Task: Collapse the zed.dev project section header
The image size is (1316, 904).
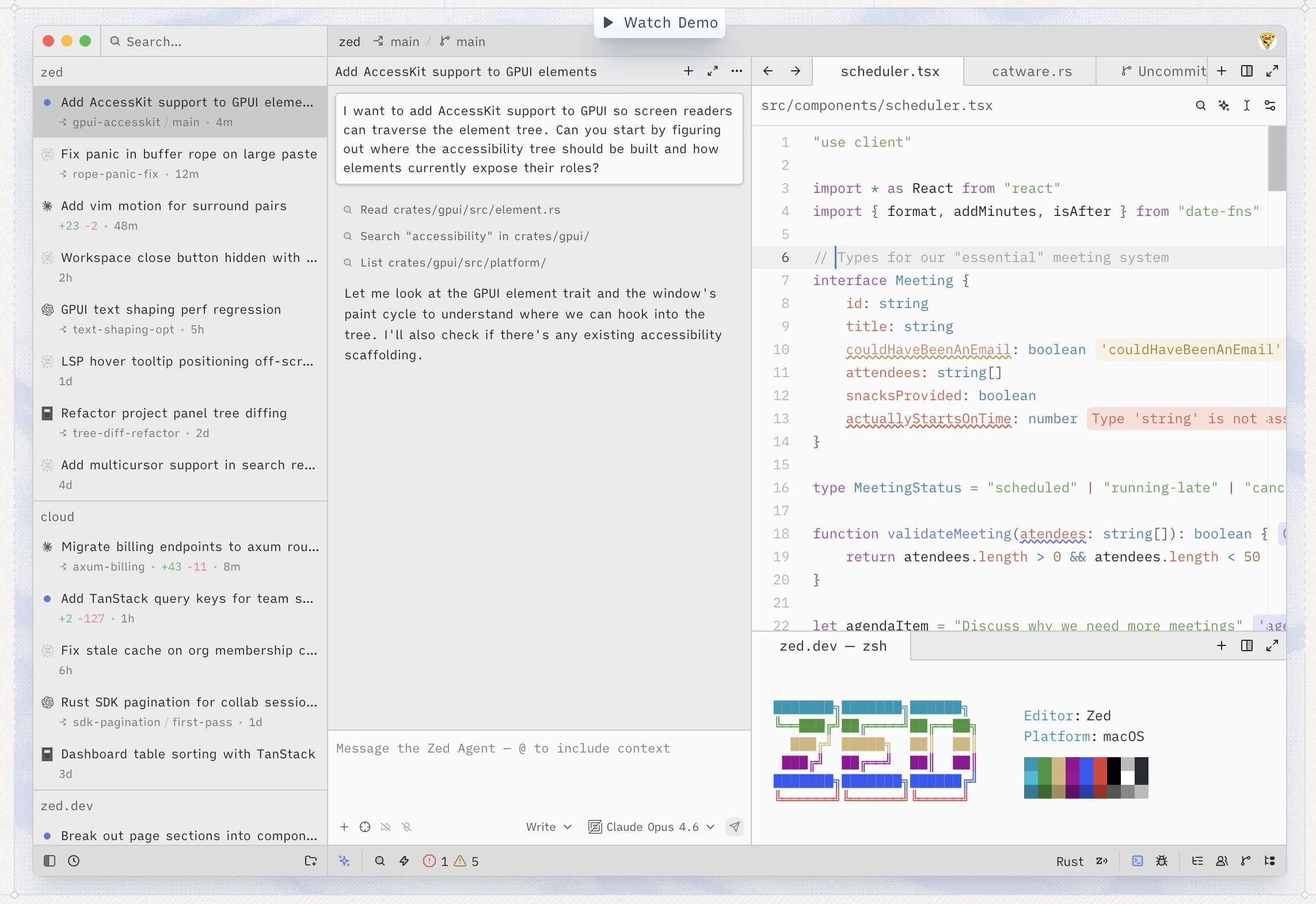Action: pyautogui.click(x=180, y=806)
